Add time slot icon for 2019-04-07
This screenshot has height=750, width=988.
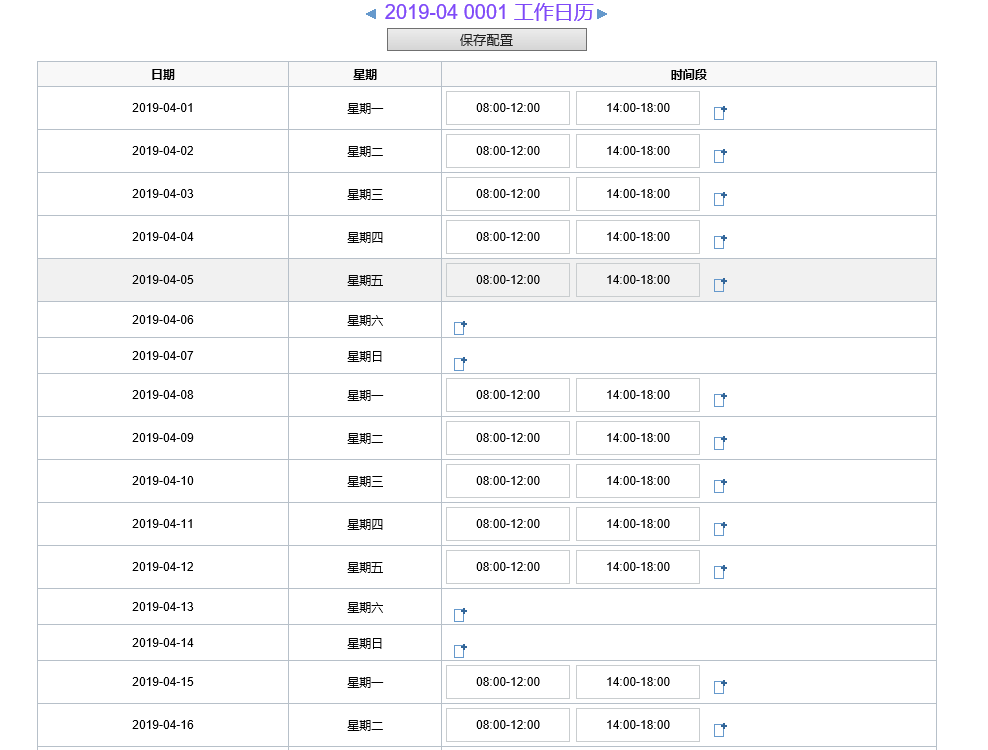pyautogui.click(x=460, y=363)
